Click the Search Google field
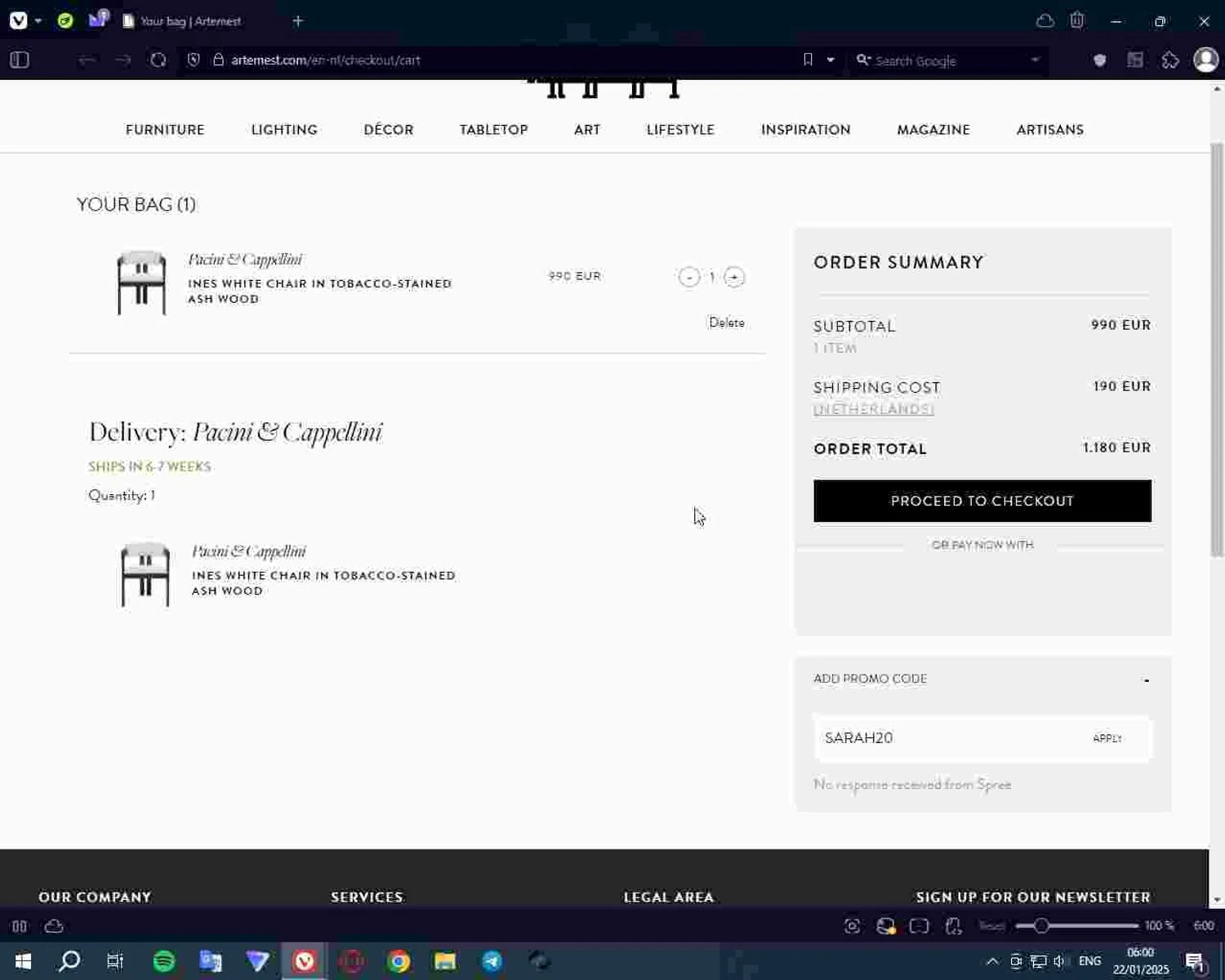Image resolution: width=1225 pixels, height=980 pixels. tap(947, 60)
